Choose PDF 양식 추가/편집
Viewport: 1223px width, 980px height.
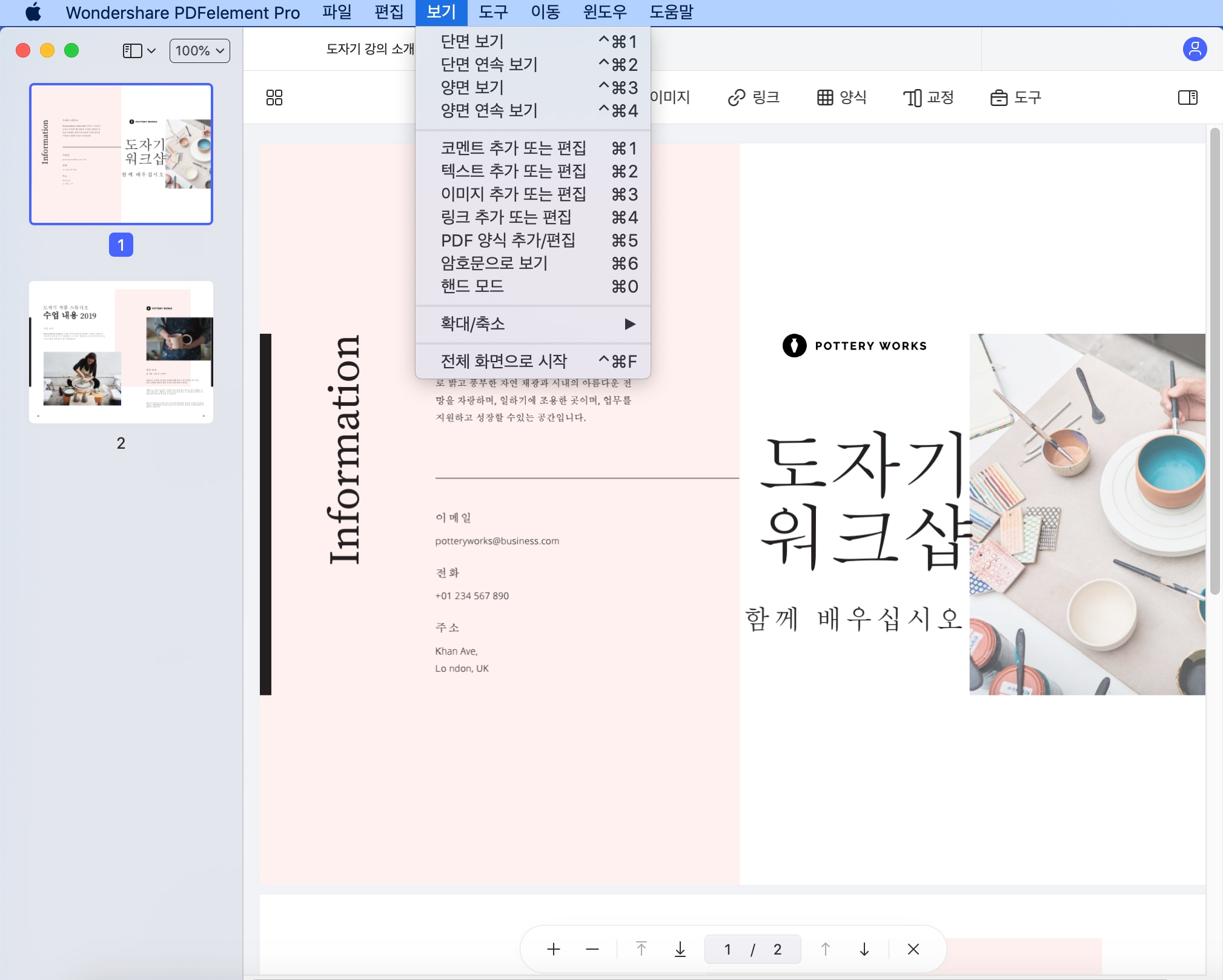(x=533, y=240)
